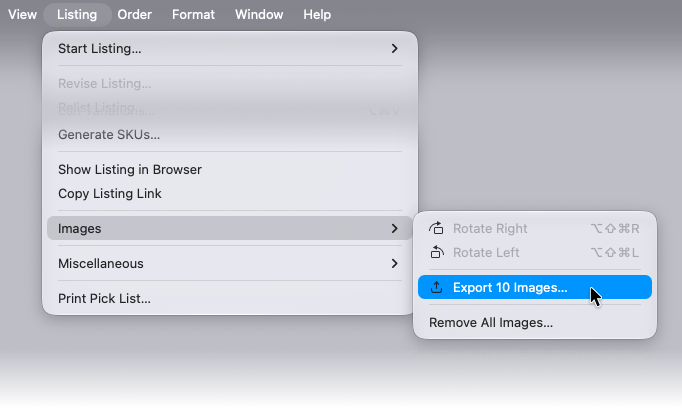
Task: Choose Export 10 Images…
Action: coord(535,287)
